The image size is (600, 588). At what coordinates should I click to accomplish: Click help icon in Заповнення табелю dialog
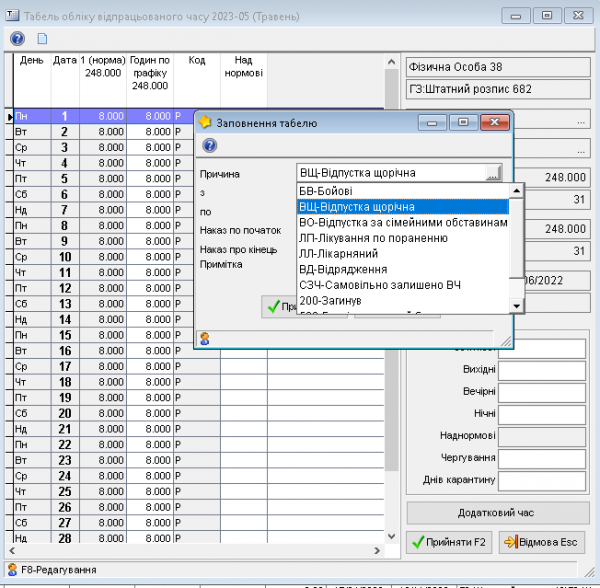(209, 146)
